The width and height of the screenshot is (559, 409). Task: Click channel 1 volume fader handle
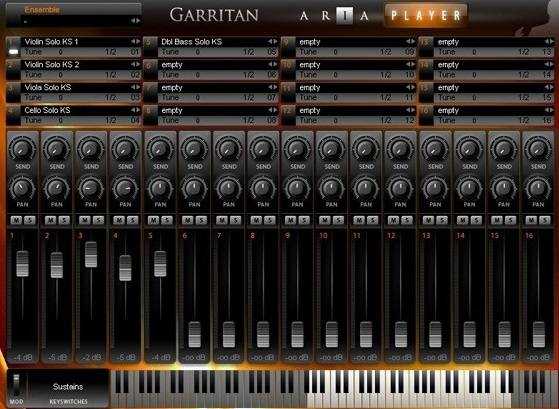[22, 264]
